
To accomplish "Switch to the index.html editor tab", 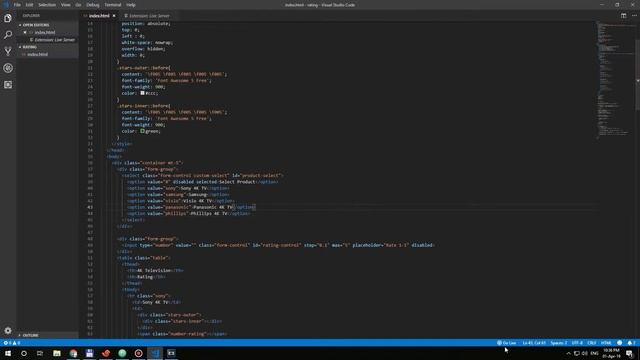I will (99, 16).
